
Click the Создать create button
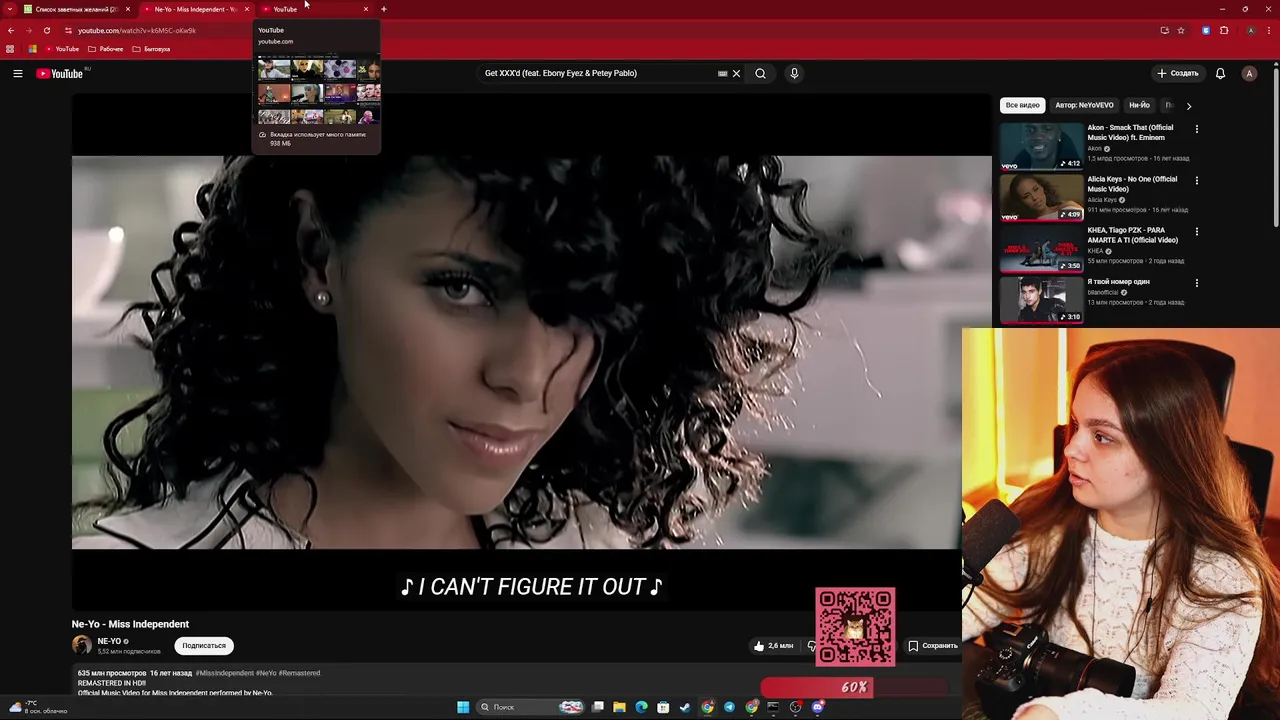pos(1177,73)
